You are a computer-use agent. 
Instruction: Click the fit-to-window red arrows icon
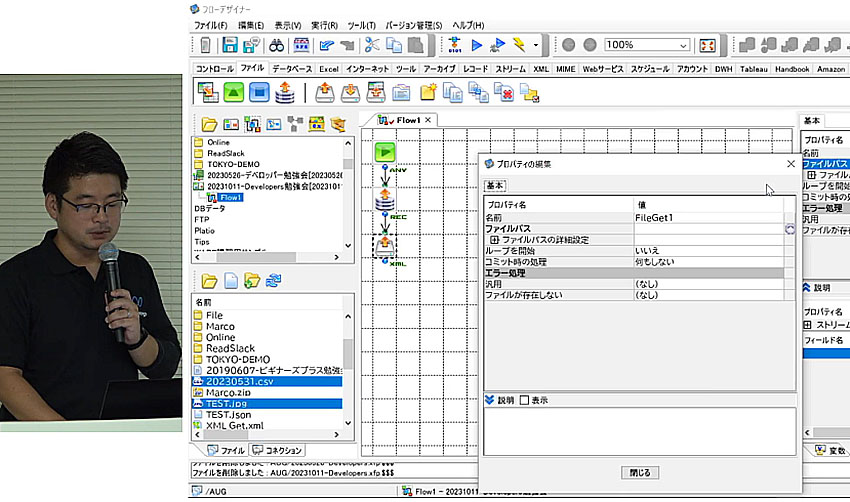coord(707,46)
